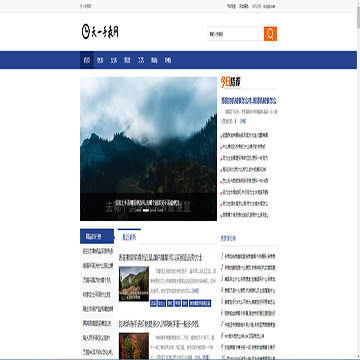
Task: Open the first article's mountain valley thumbnail
Action: click(x=134, y=284)
